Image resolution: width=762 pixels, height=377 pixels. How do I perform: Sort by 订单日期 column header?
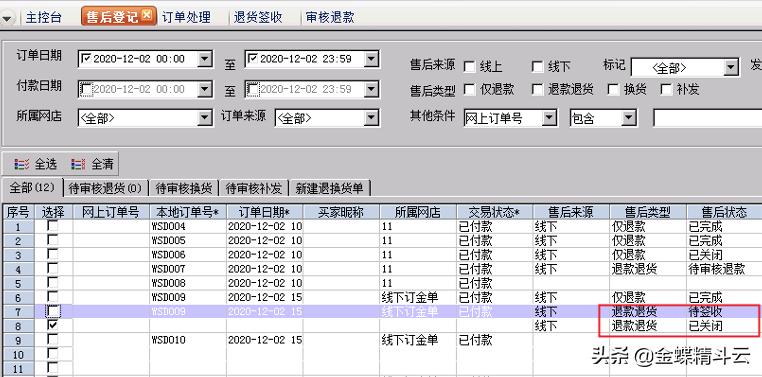pyautogui.click(x=265, y=212)
